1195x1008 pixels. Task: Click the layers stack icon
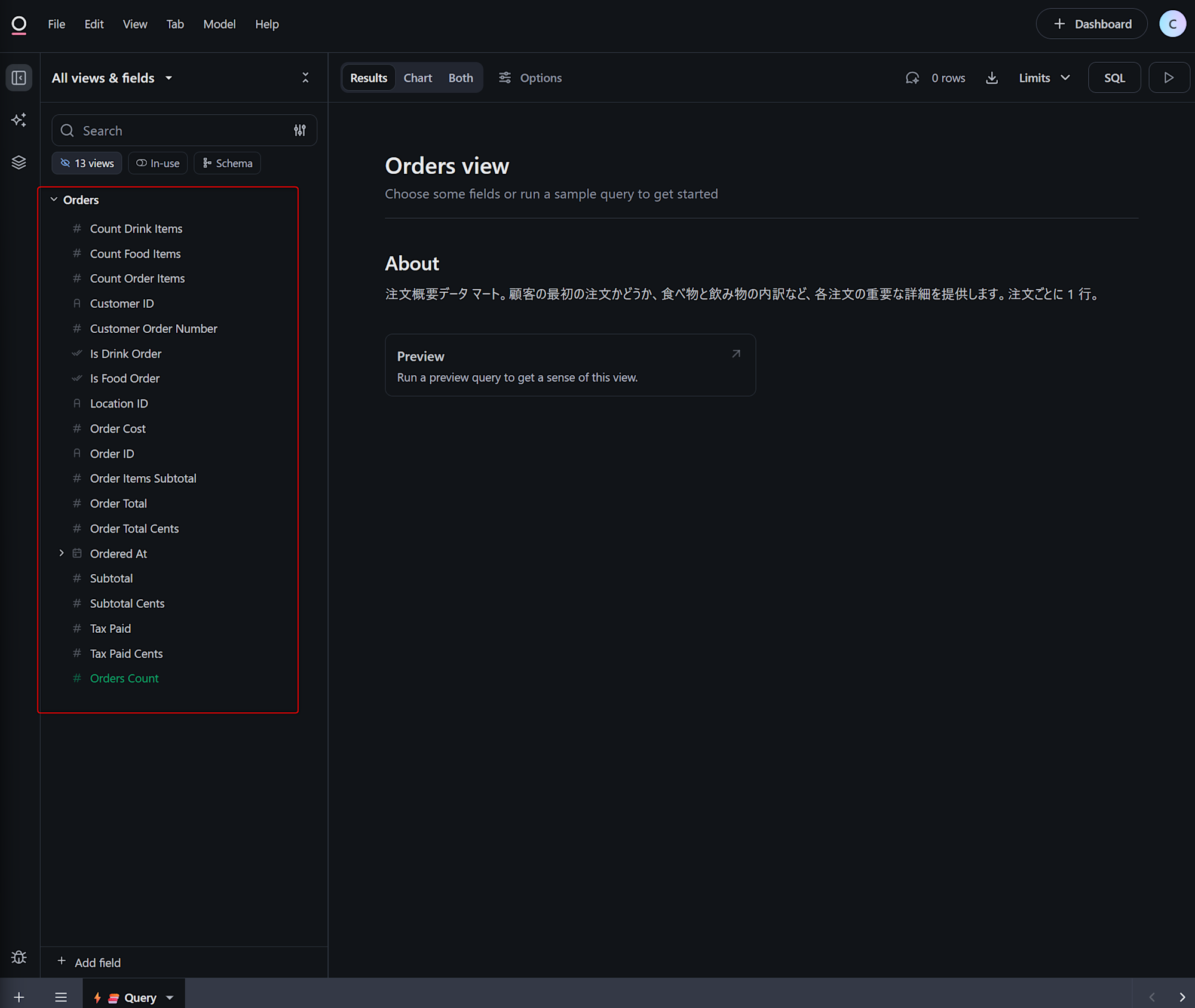pyautogui.click(x=19, y=163)
